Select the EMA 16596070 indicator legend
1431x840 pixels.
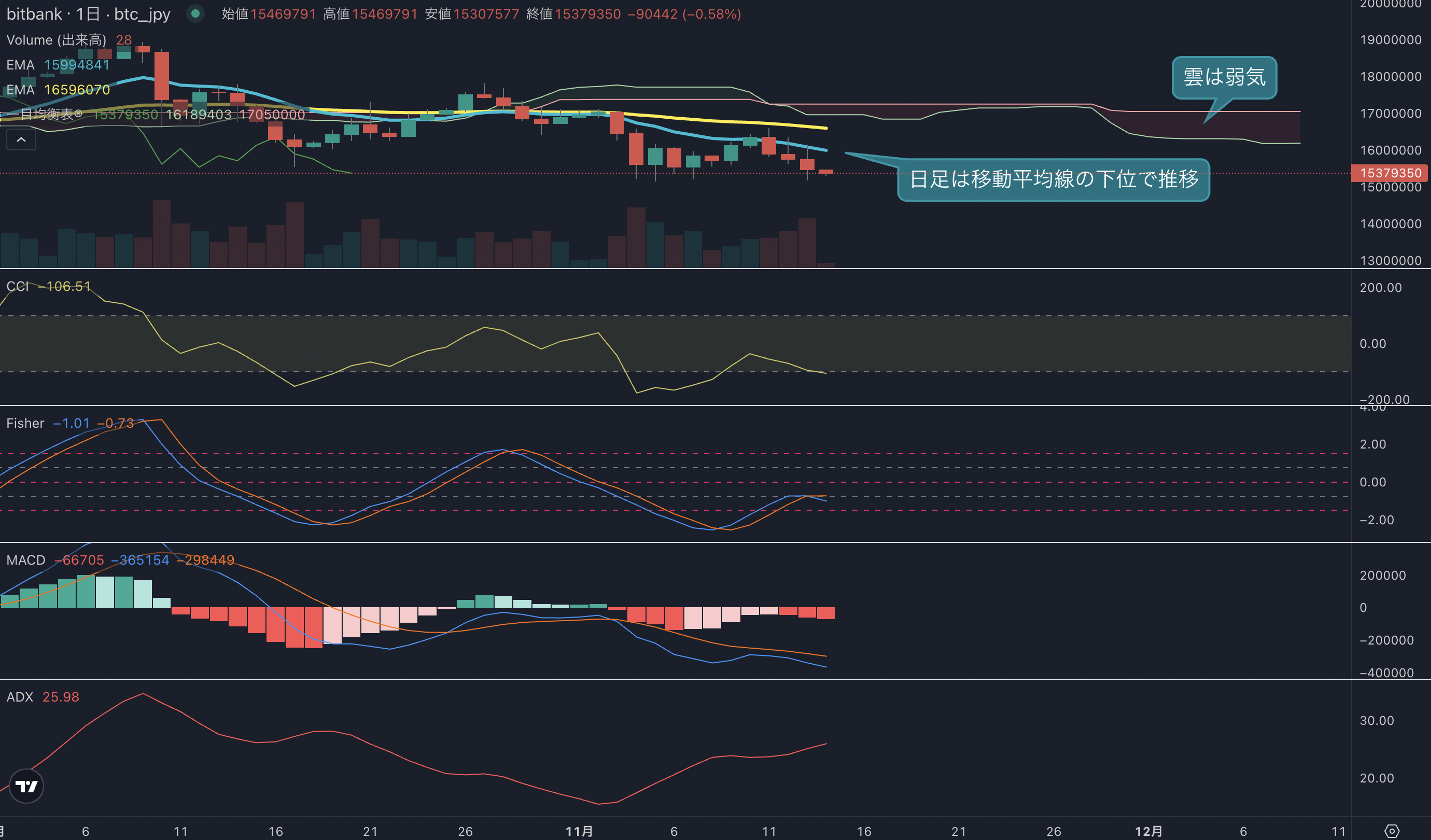point(58,90)
